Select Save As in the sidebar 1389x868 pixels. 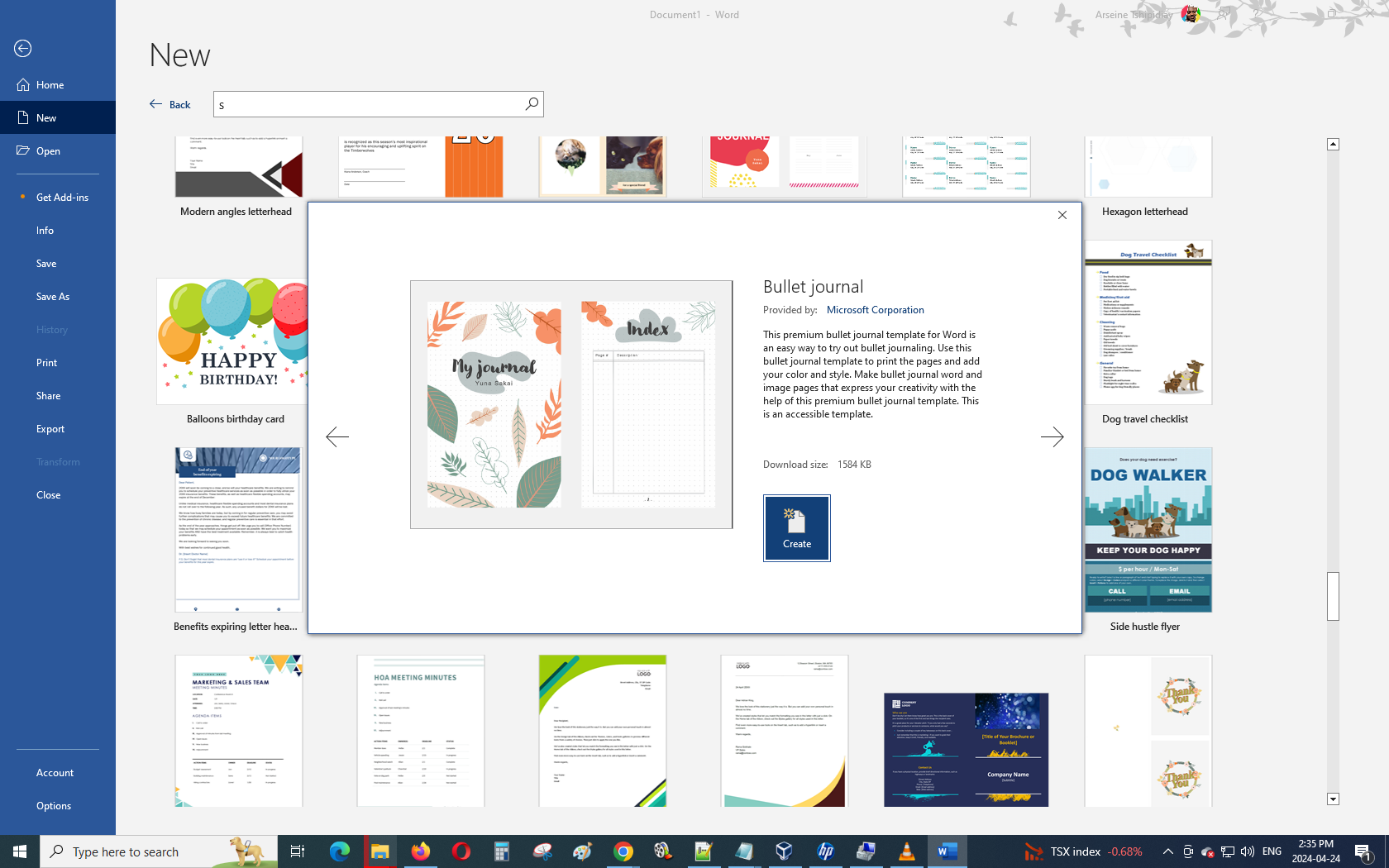53,297
